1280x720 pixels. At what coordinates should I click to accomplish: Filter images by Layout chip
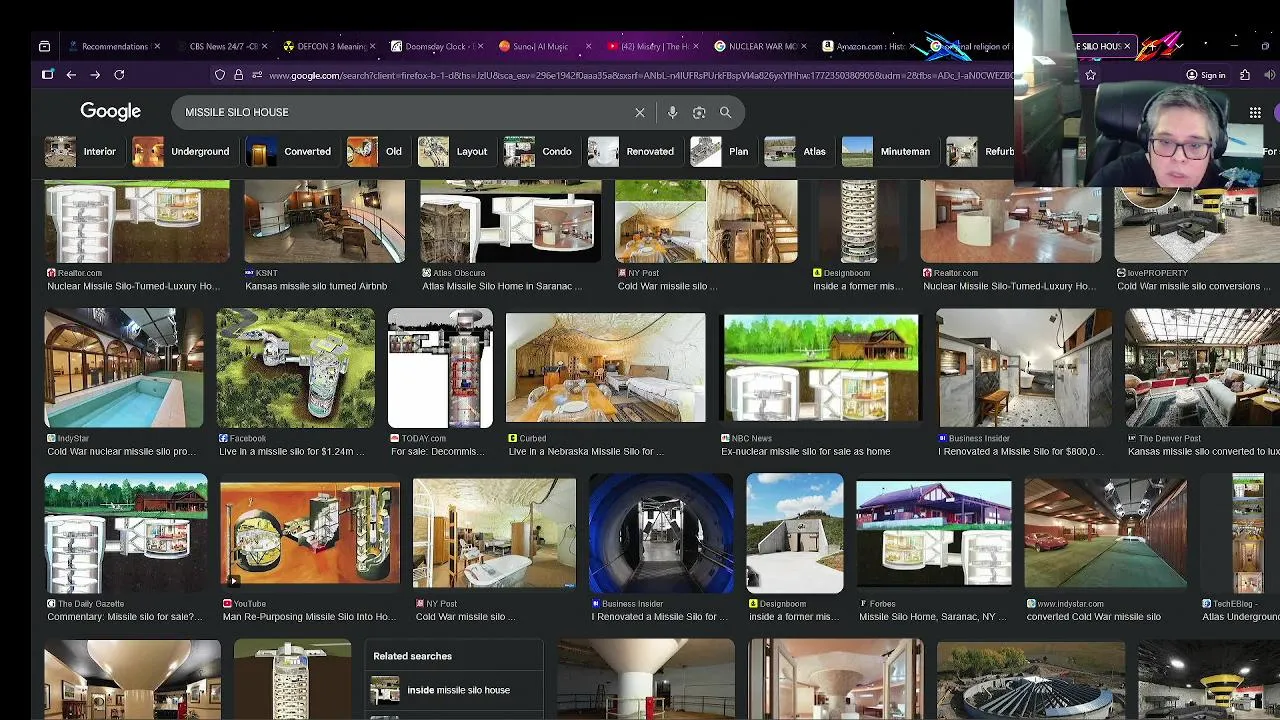tap(453, 152)
